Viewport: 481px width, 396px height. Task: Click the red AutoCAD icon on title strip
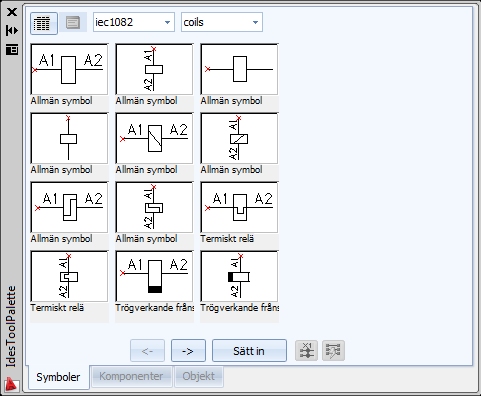click(12, 384)
